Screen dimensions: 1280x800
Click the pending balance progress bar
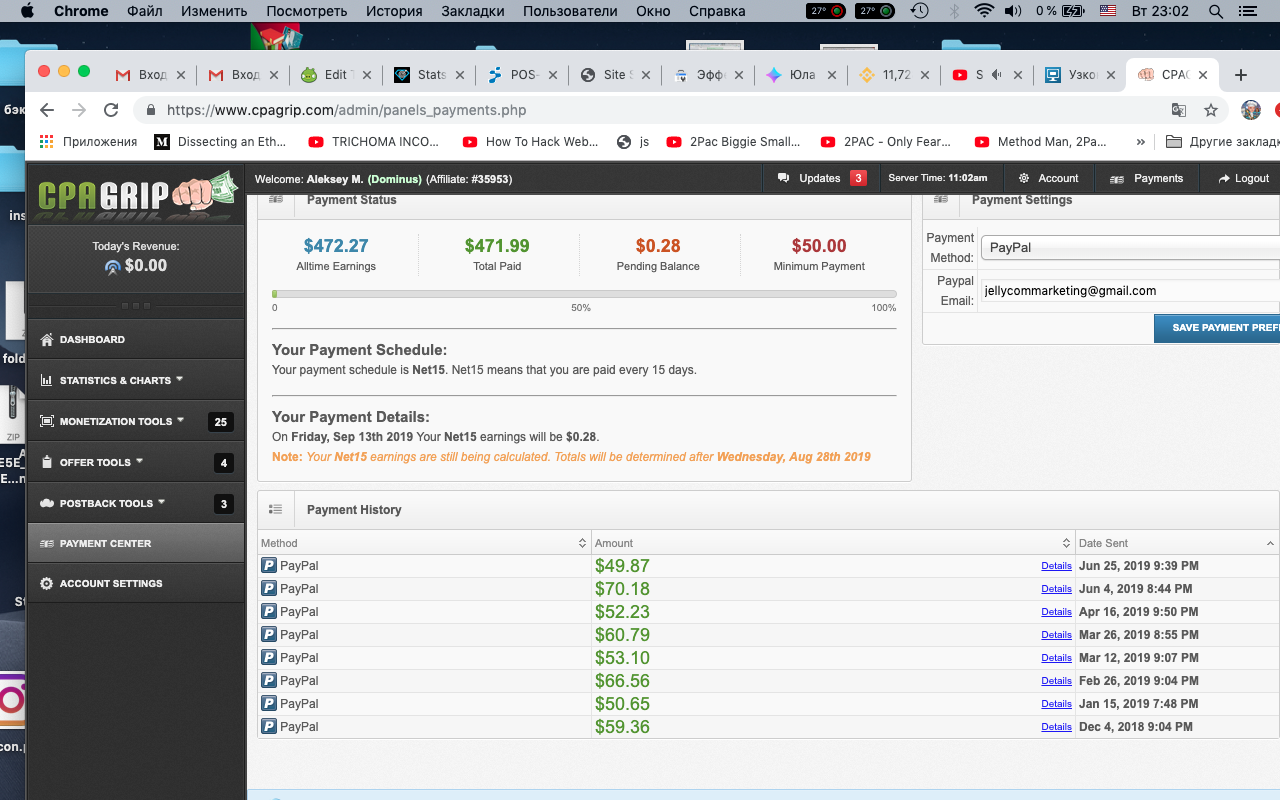pyautogui.click(x=584, y=294)
